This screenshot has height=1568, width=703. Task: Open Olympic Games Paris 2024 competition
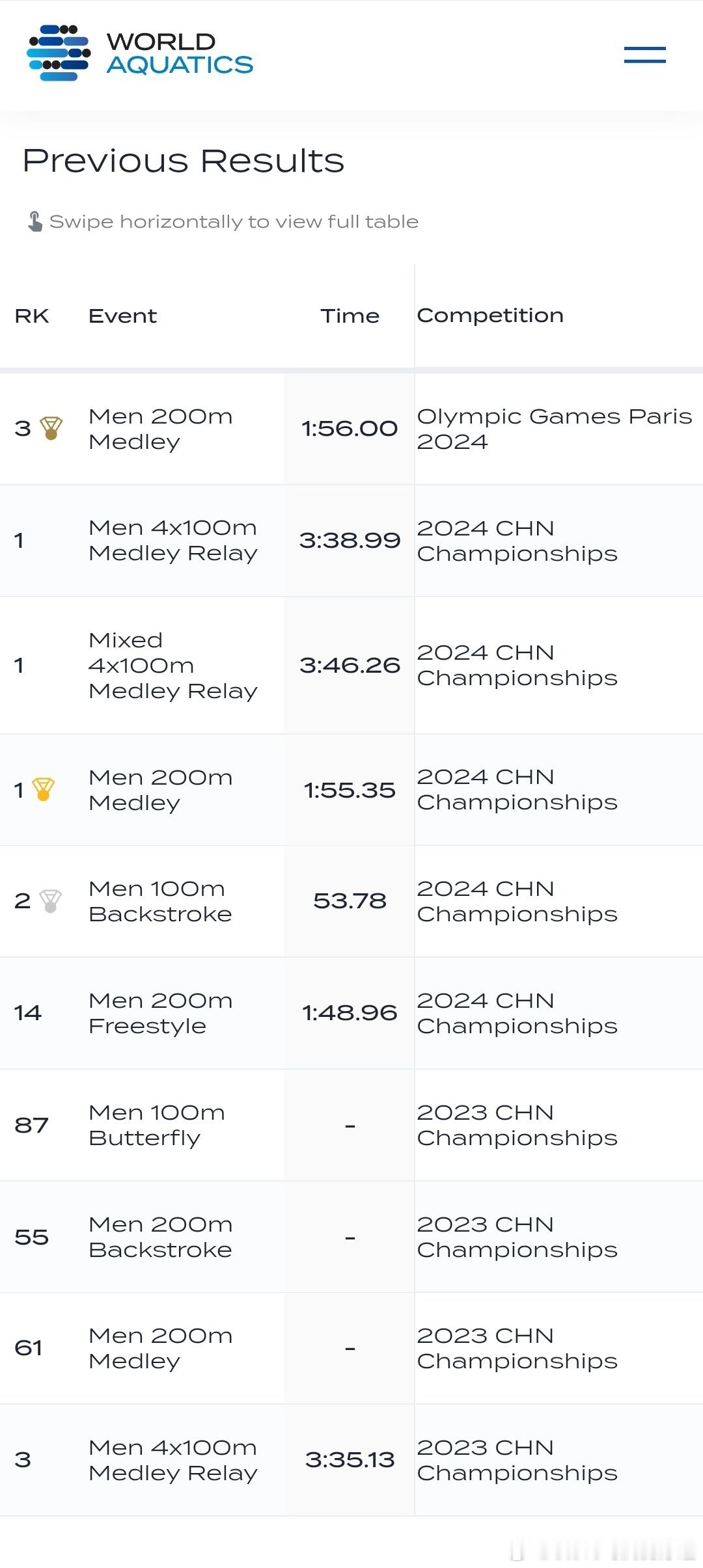pyautogui.click(x=555, y=429)
